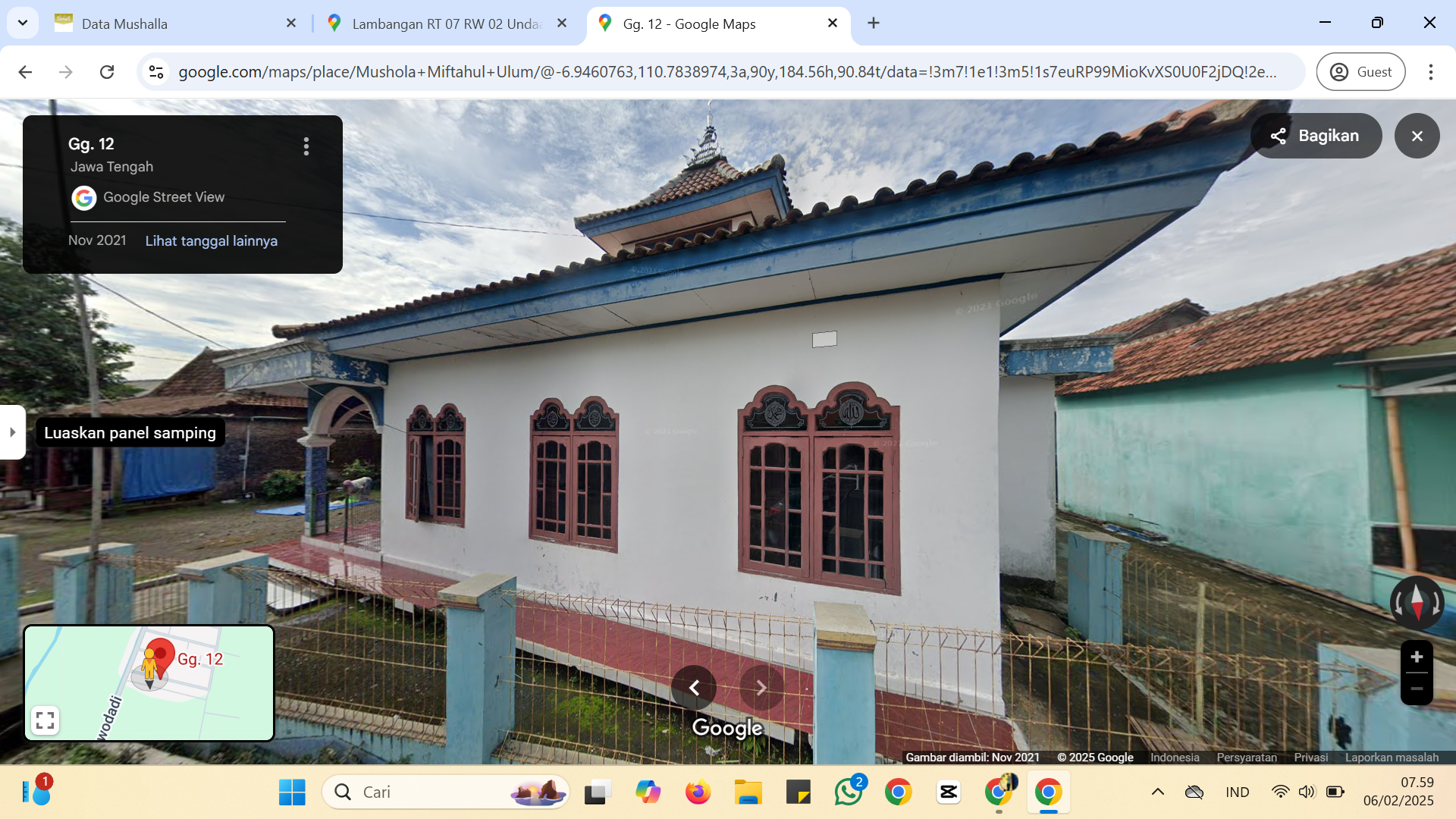Image resolution: width=1456 pixels, height=819 pixels.
Task: Reload the current page
Action: (x=107, y=72)
